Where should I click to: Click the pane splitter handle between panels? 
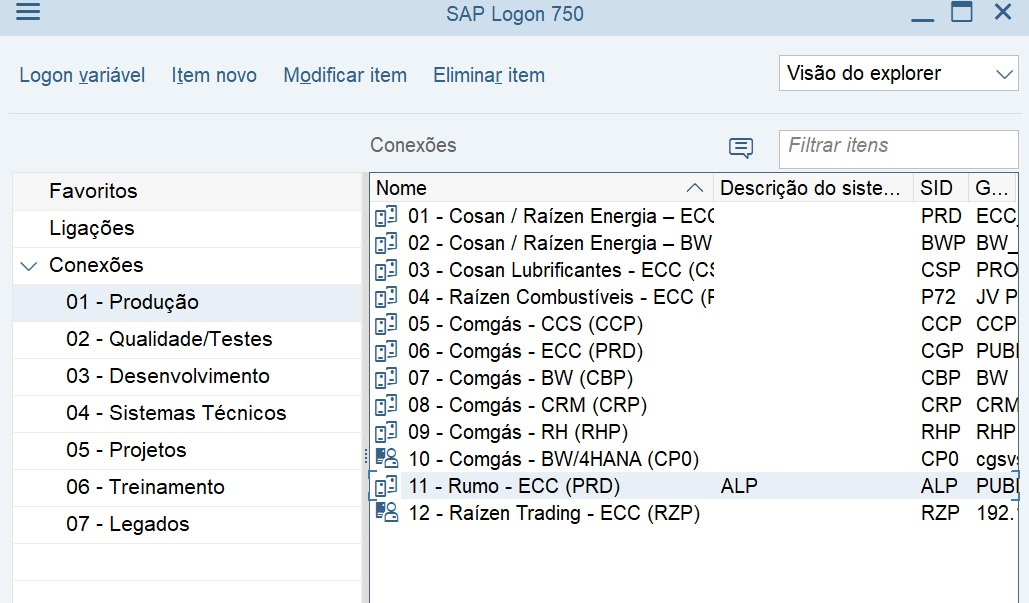tap(366, 457)
